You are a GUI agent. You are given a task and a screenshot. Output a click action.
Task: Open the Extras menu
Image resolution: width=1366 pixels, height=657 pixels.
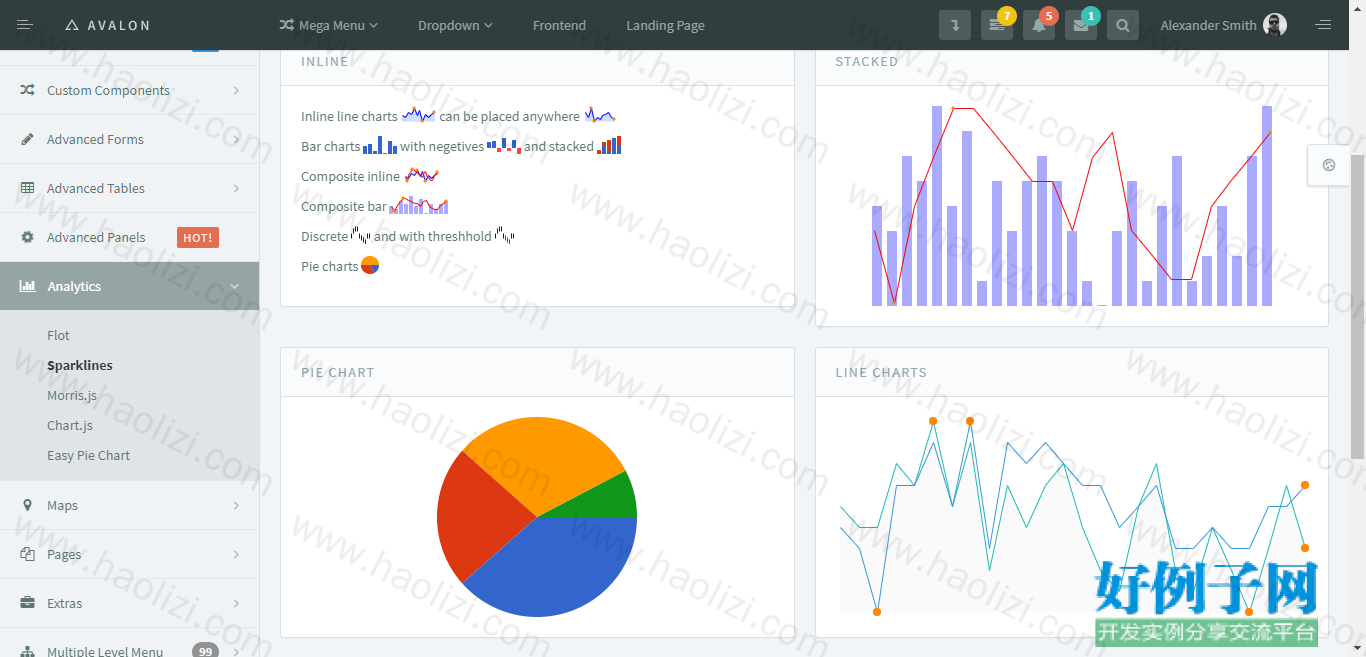point(130,603)
